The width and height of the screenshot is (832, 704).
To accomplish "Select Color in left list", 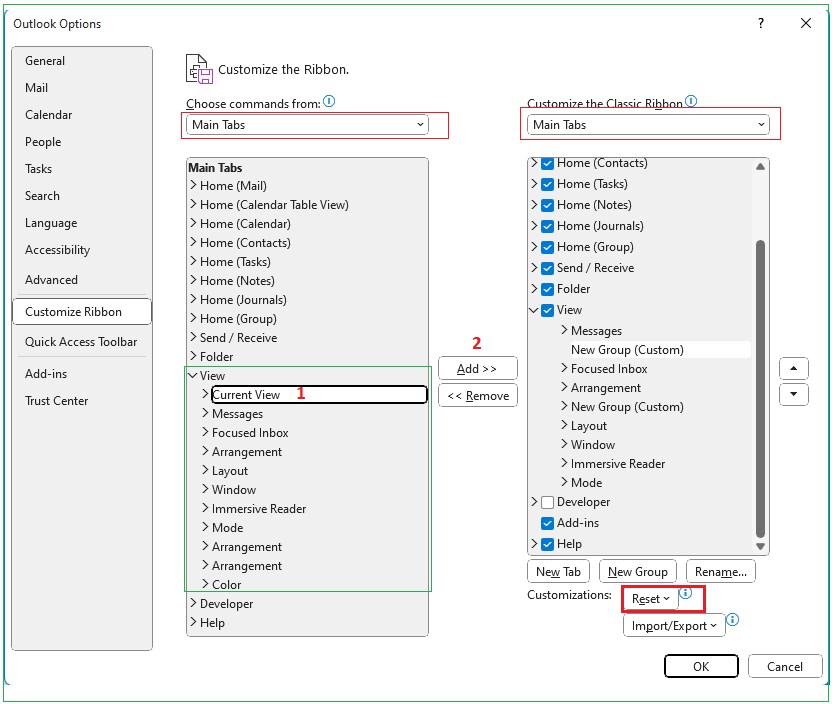I will click(227, 585).
